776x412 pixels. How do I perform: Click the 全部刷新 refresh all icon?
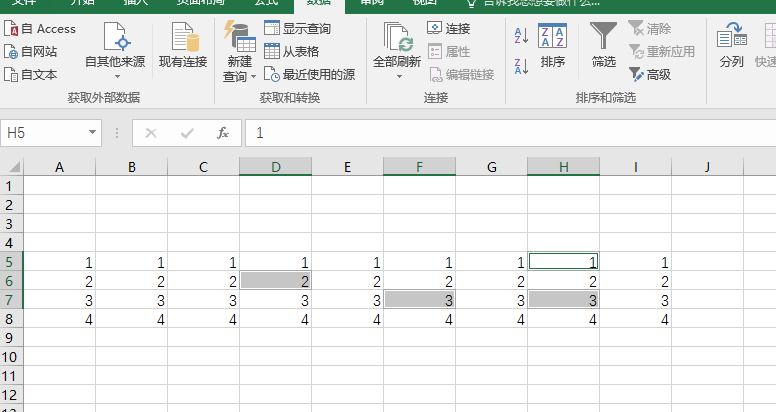(x=397, y=38)
